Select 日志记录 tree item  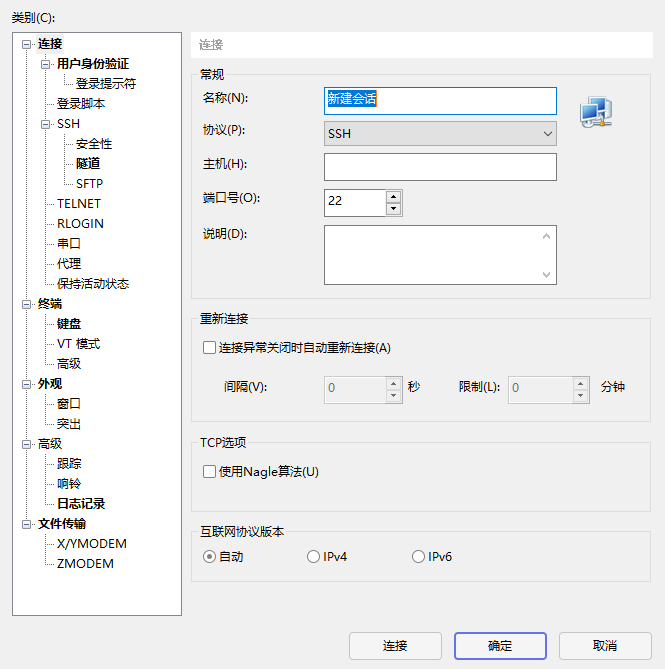81,503
